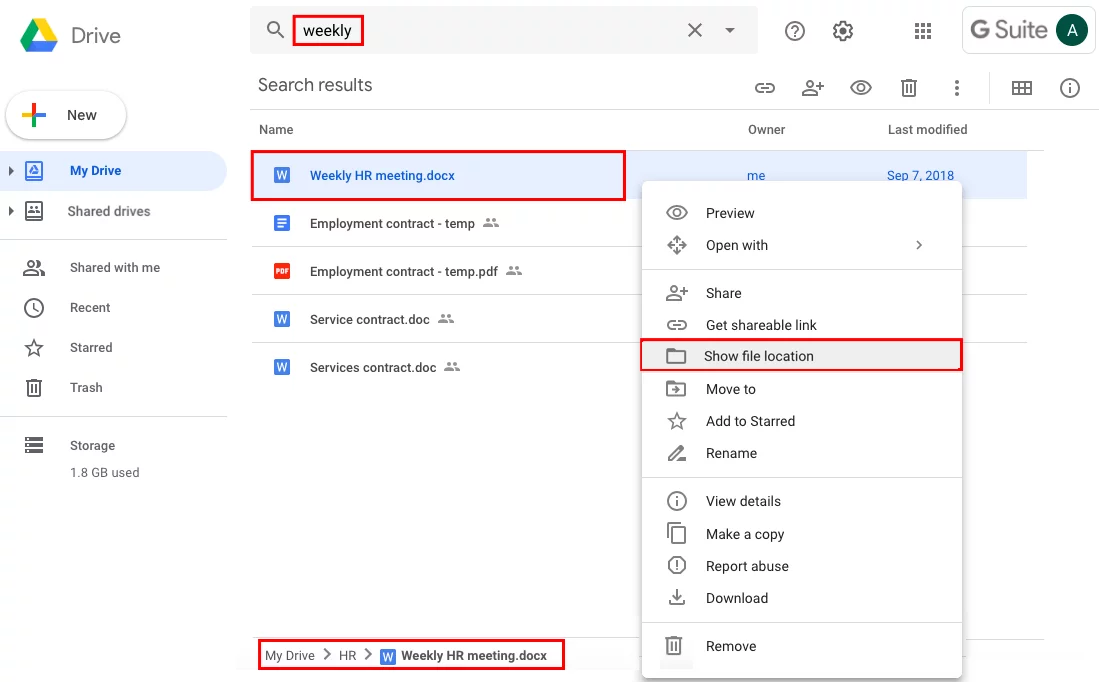Choose Make a copy
This screenshot has height=683, width=1099.
tap(802, 534)
